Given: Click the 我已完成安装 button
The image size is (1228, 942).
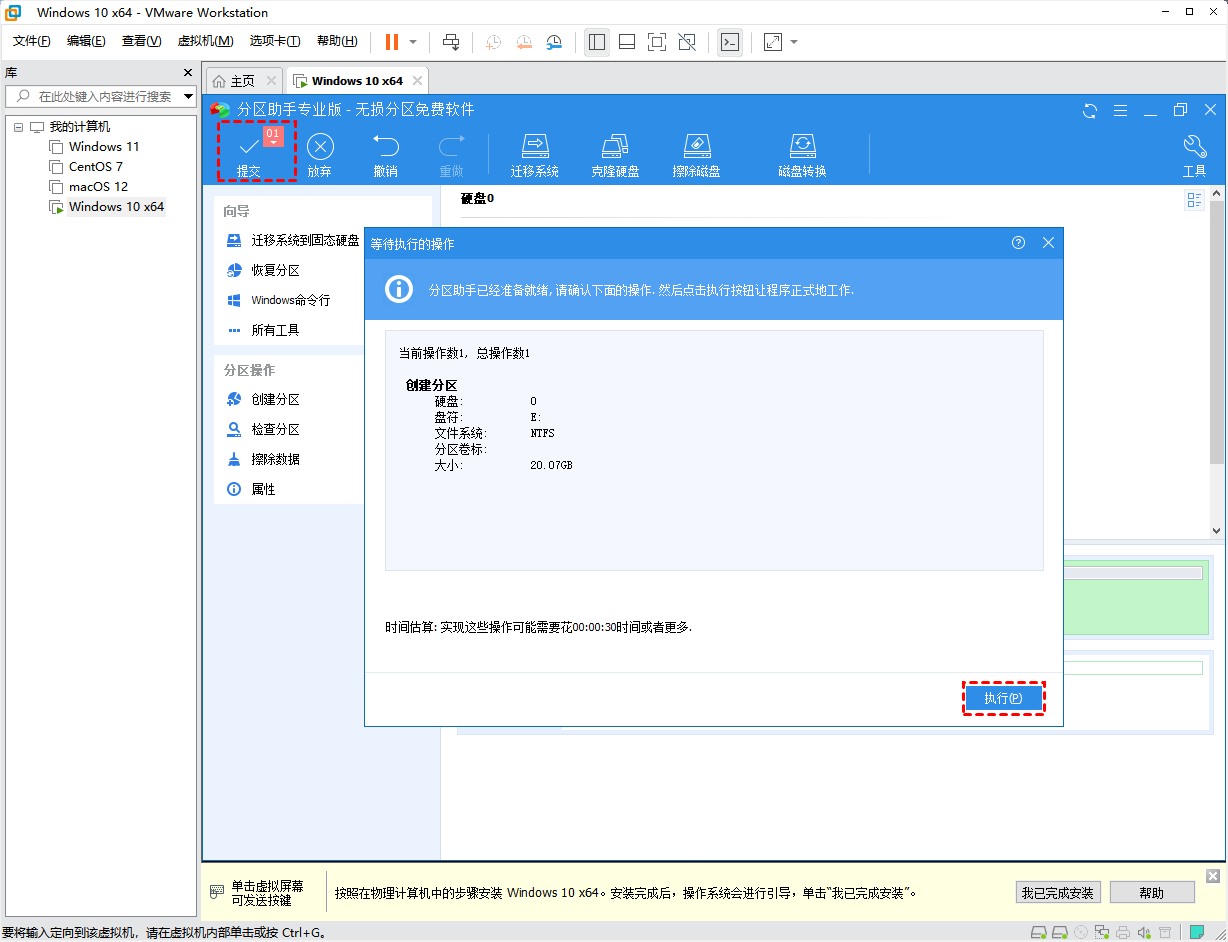Looking at the screenshot, I should [1058, 893].
